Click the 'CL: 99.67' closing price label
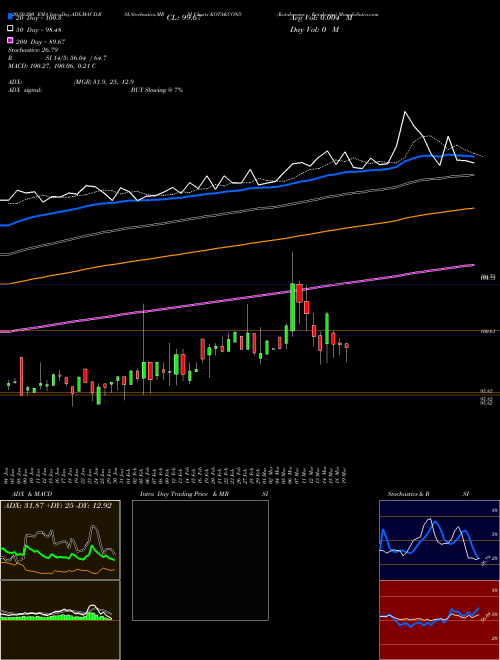The image size is (500, 660). [x=184, y=18]
